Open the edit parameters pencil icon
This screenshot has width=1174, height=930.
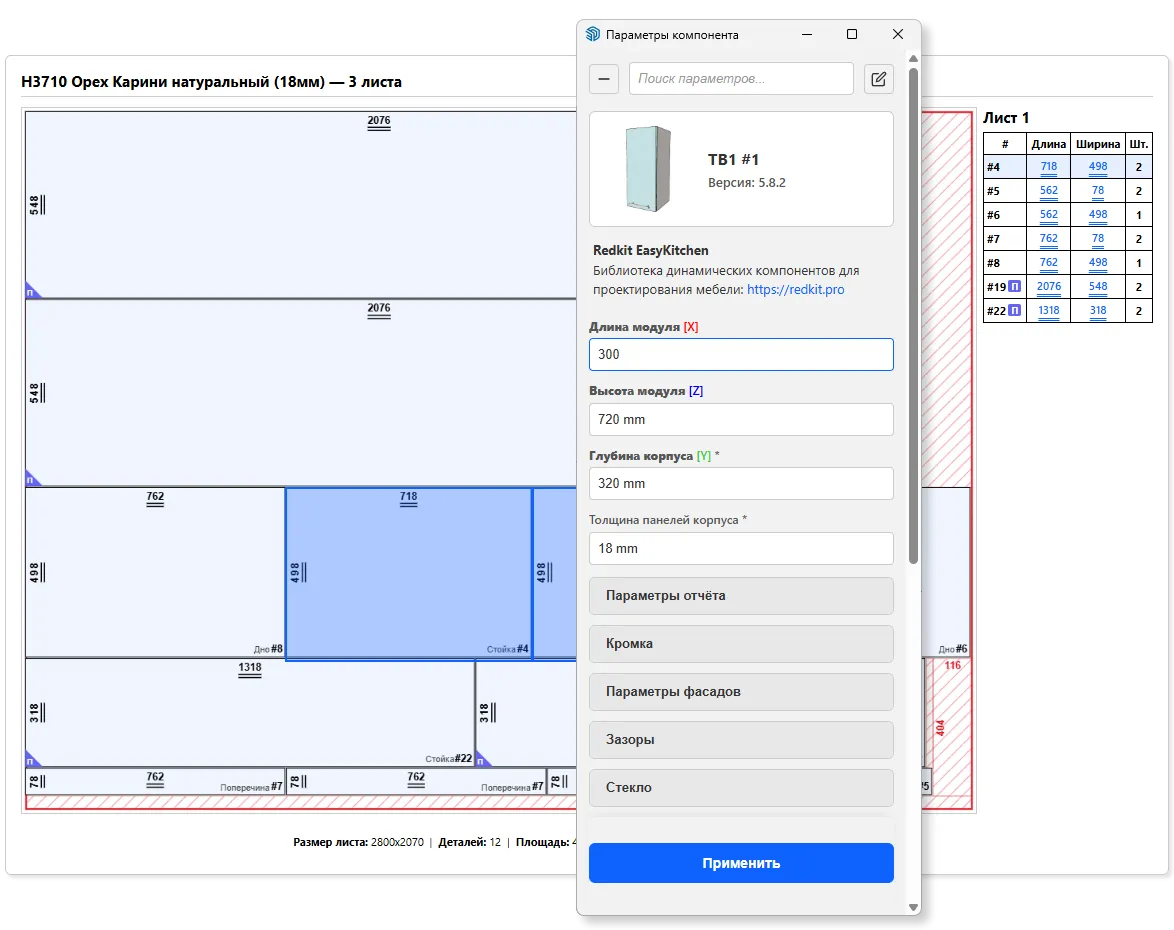[x=878, y=79]
